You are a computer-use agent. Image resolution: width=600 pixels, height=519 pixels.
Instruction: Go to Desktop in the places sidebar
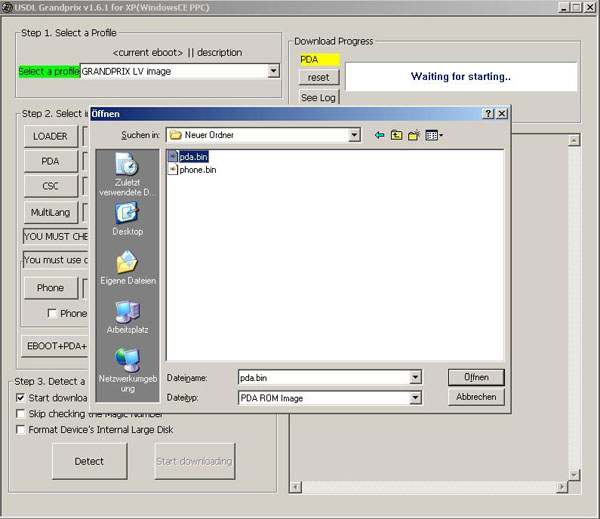click(x=127, y=219)
